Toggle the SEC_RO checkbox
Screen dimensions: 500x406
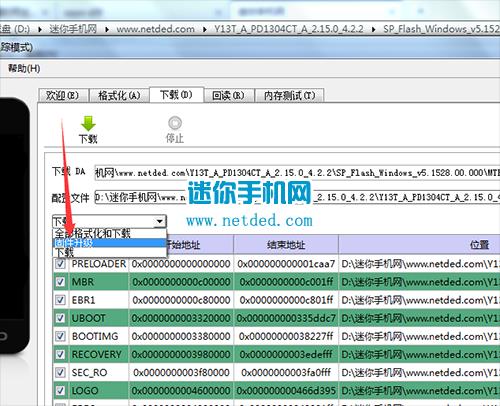point(60,372)
